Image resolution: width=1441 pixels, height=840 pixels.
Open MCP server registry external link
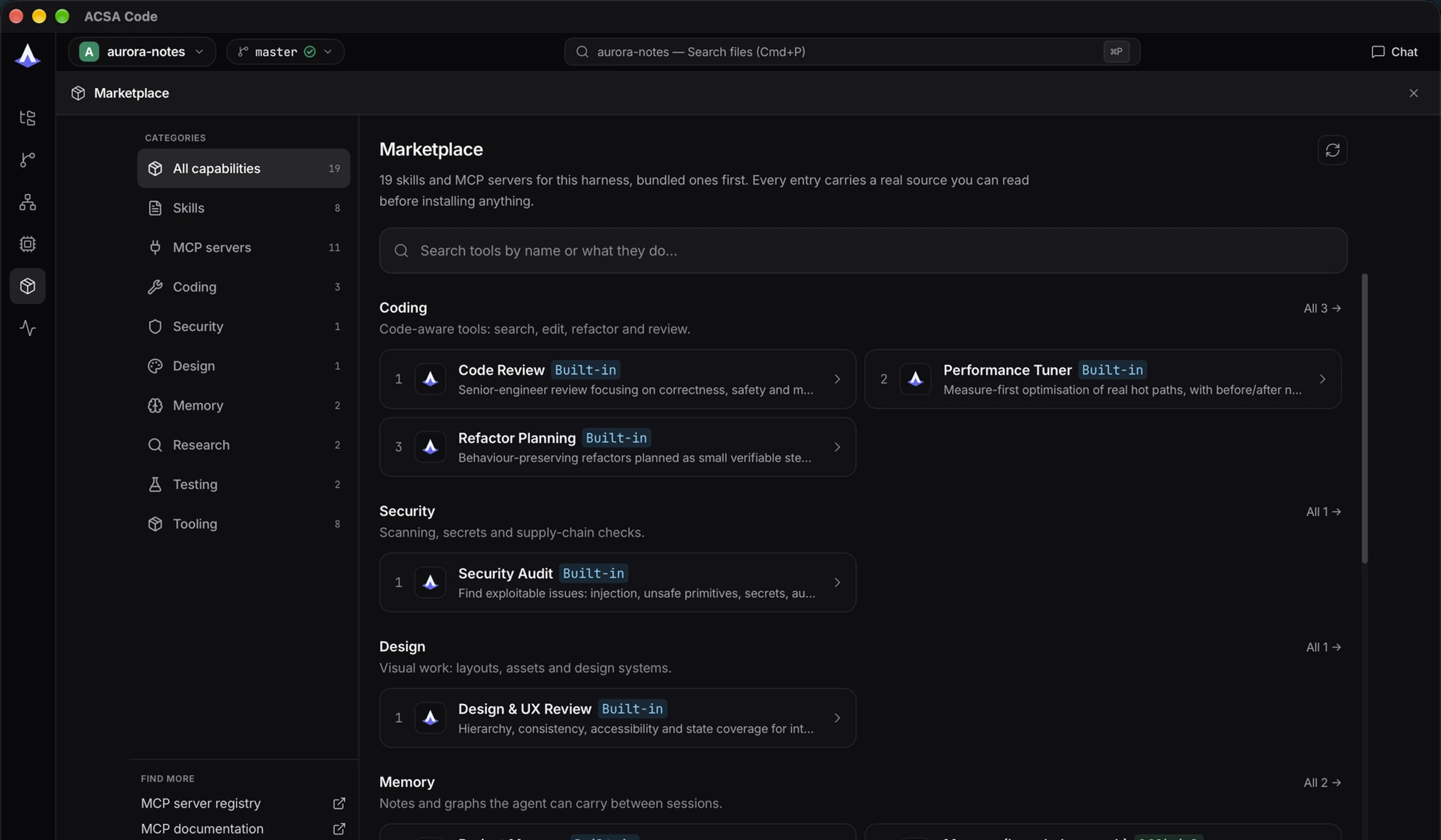click(243, 803)
